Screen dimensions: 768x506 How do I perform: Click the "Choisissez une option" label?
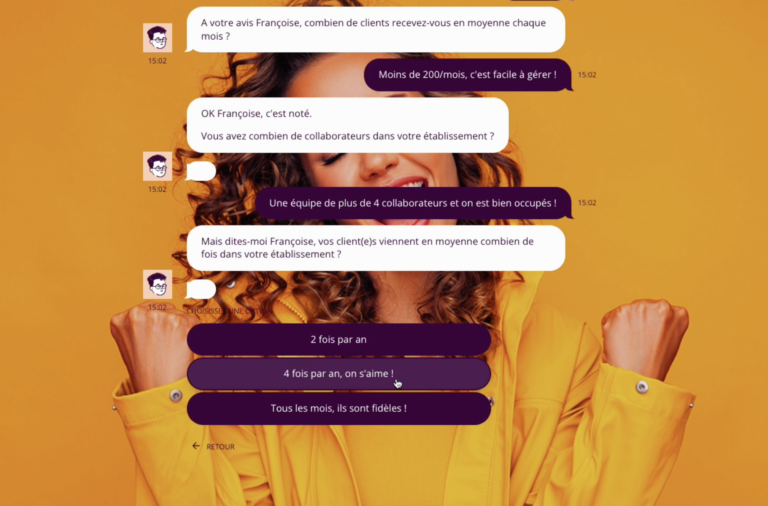[229, 312]
